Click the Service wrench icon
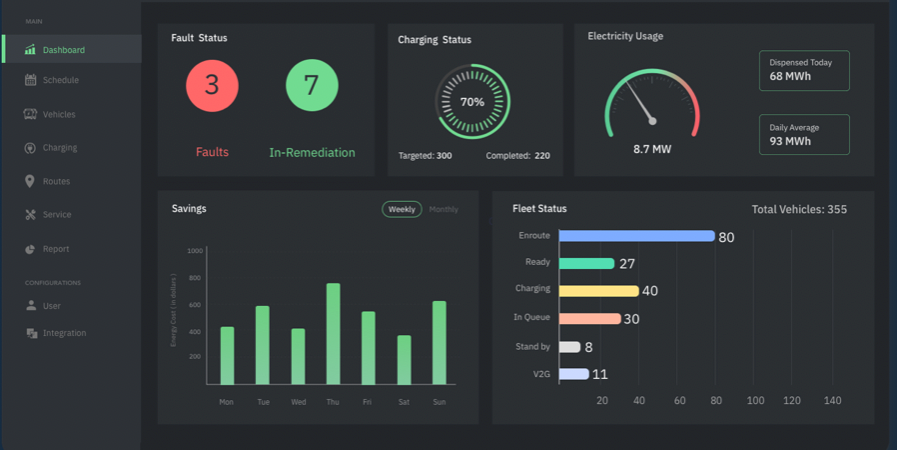Screen dimensions: 897x450 tap(31, 215)
